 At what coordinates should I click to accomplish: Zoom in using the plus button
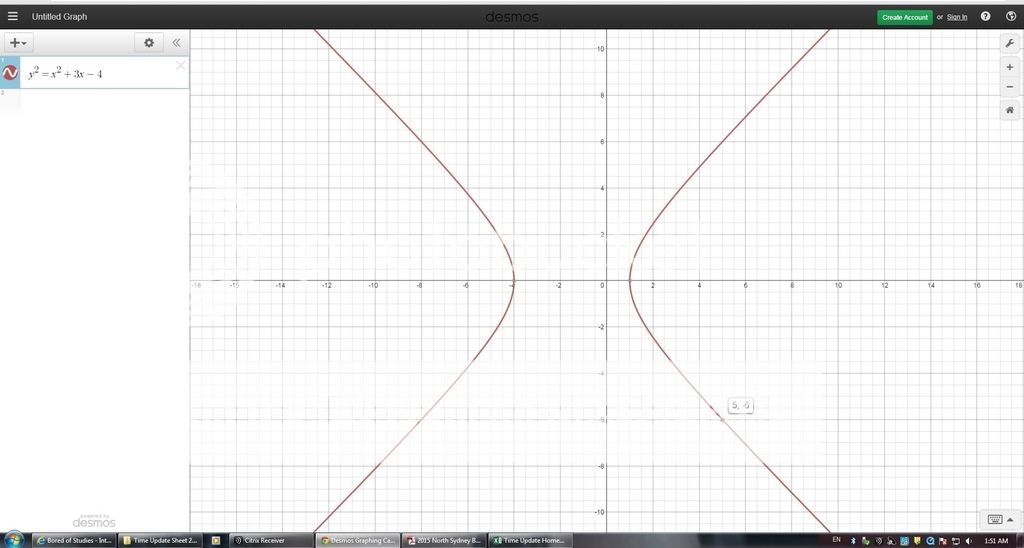(1010, 66)
